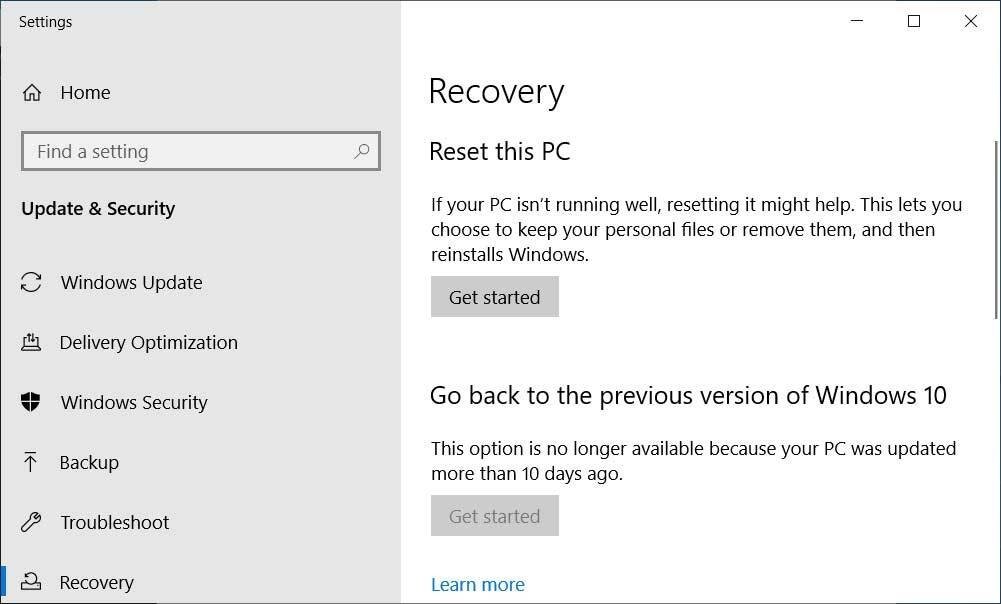Open the Windows Update text label
This screenshot has width=1001, height=604.
131,283
